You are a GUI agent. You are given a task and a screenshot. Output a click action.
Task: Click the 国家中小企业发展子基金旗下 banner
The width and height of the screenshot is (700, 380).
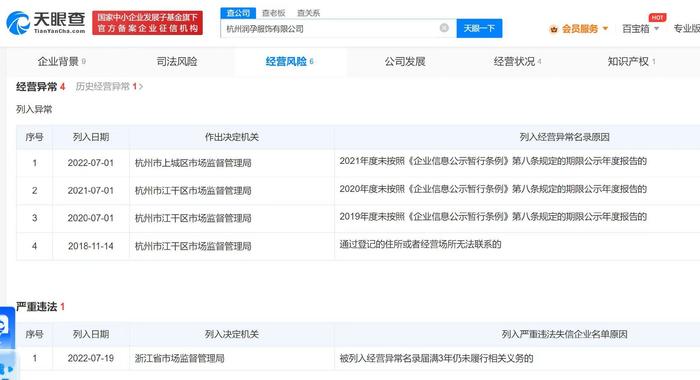tap(147, 23)
